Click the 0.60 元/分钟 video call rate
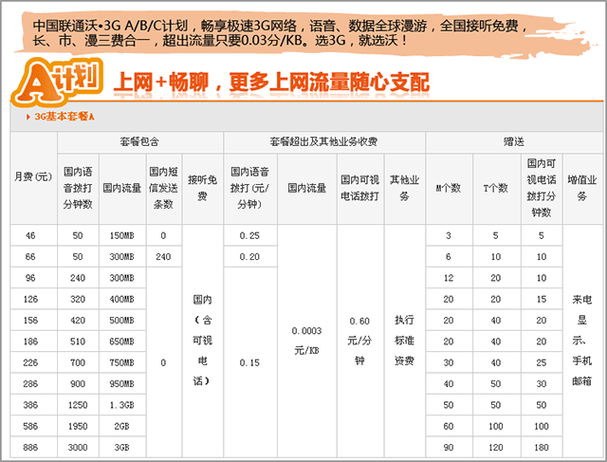607x462 pixels. tap(360, 341)
